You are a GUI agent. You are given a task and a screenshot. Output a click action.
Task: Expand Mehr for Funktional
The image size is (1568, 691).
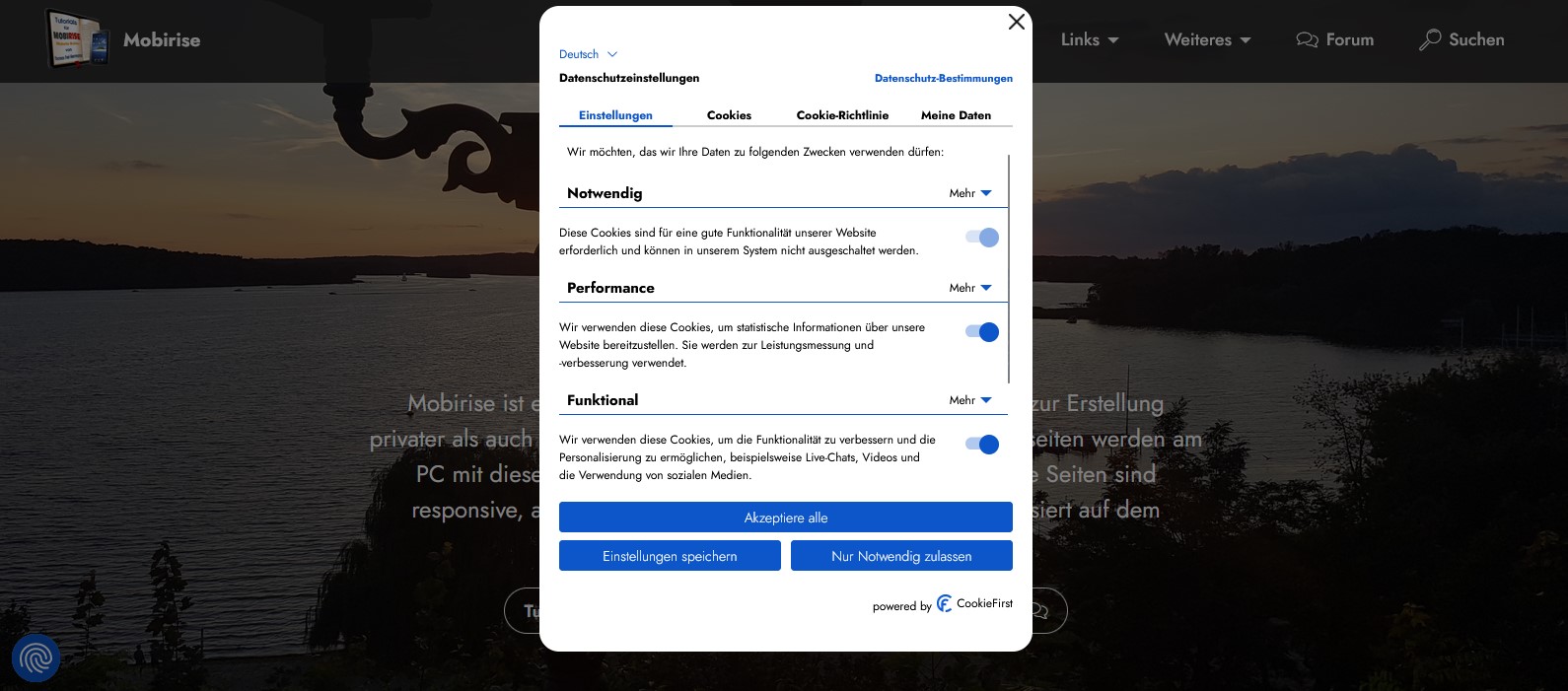[970, 400]
